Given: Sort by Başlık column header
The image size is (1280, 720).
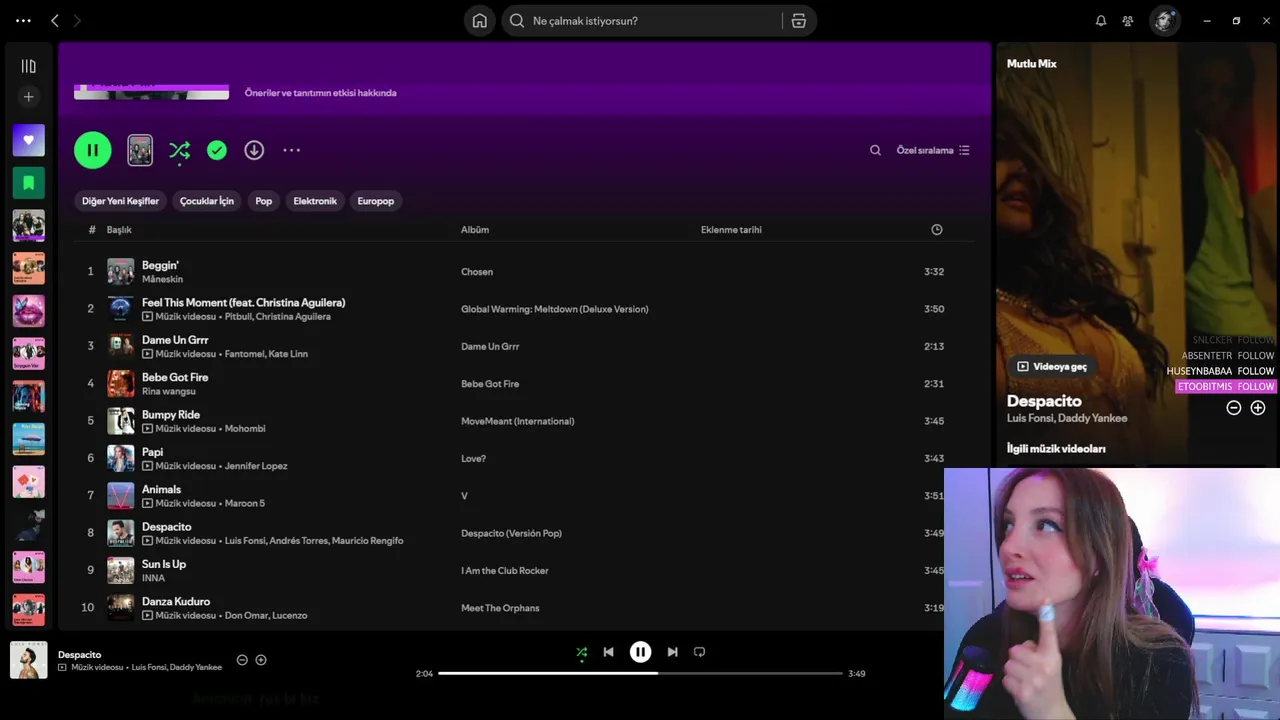Looking at the screenshot, I should click(119, 230).
